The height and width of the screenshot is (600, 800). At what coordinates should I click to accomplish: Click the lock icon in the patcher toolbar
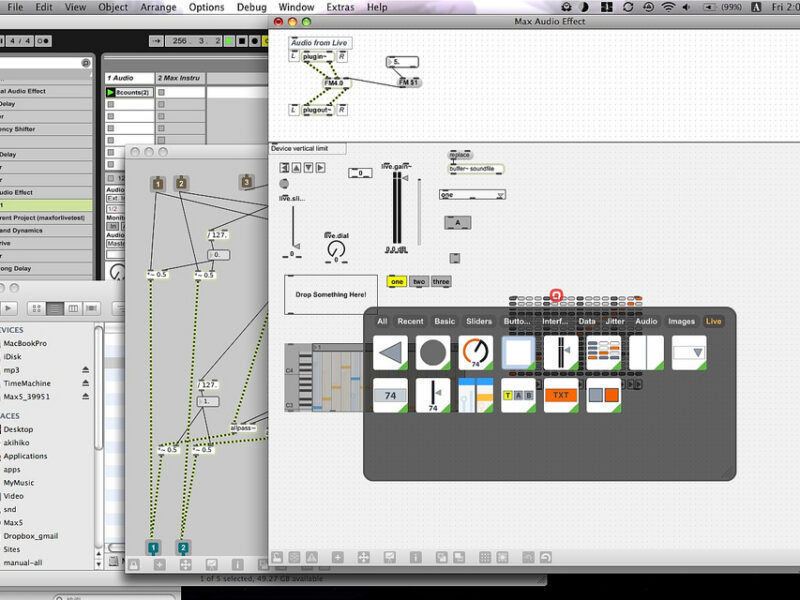coord(277,557)
